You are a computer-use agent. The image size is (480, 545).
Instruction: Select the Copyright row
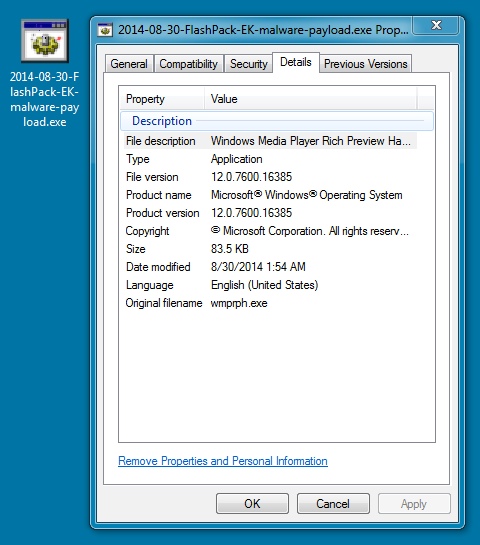pyautogui.click(x=270, y=231)
